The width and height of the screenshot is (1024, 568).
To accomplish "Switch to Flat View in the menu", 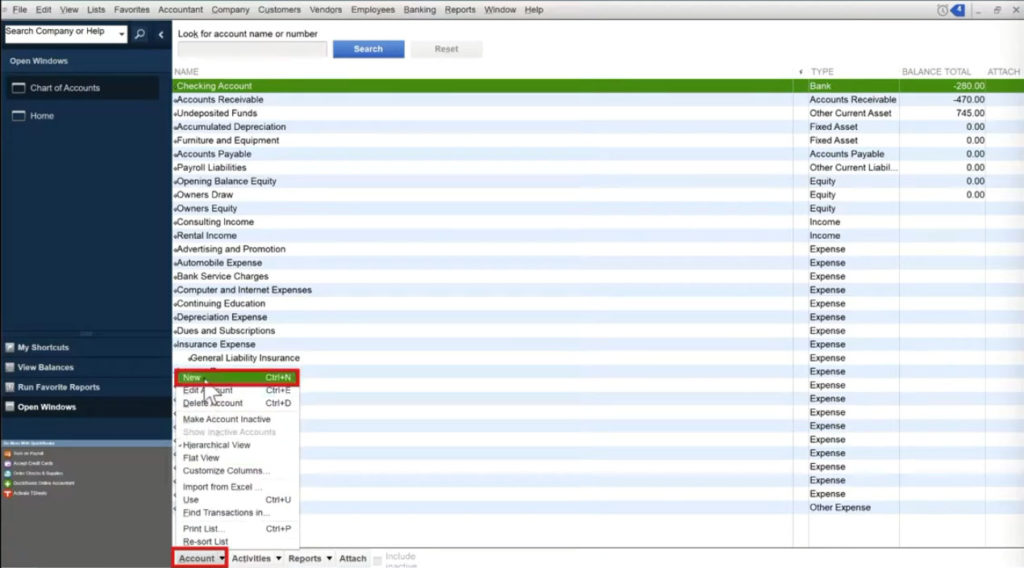I will click(x=201, y=458).
